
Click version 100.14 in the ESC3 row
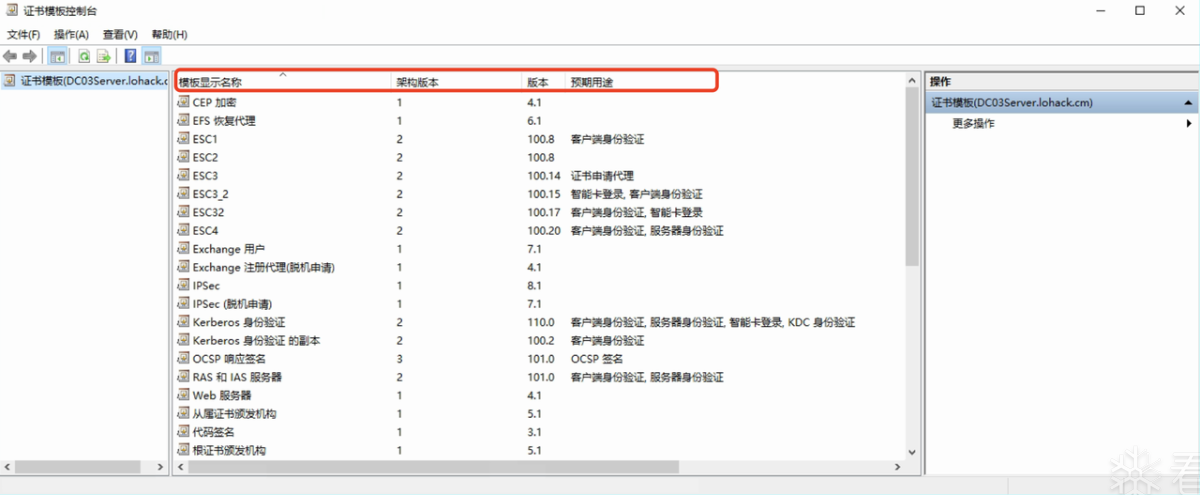543,175
